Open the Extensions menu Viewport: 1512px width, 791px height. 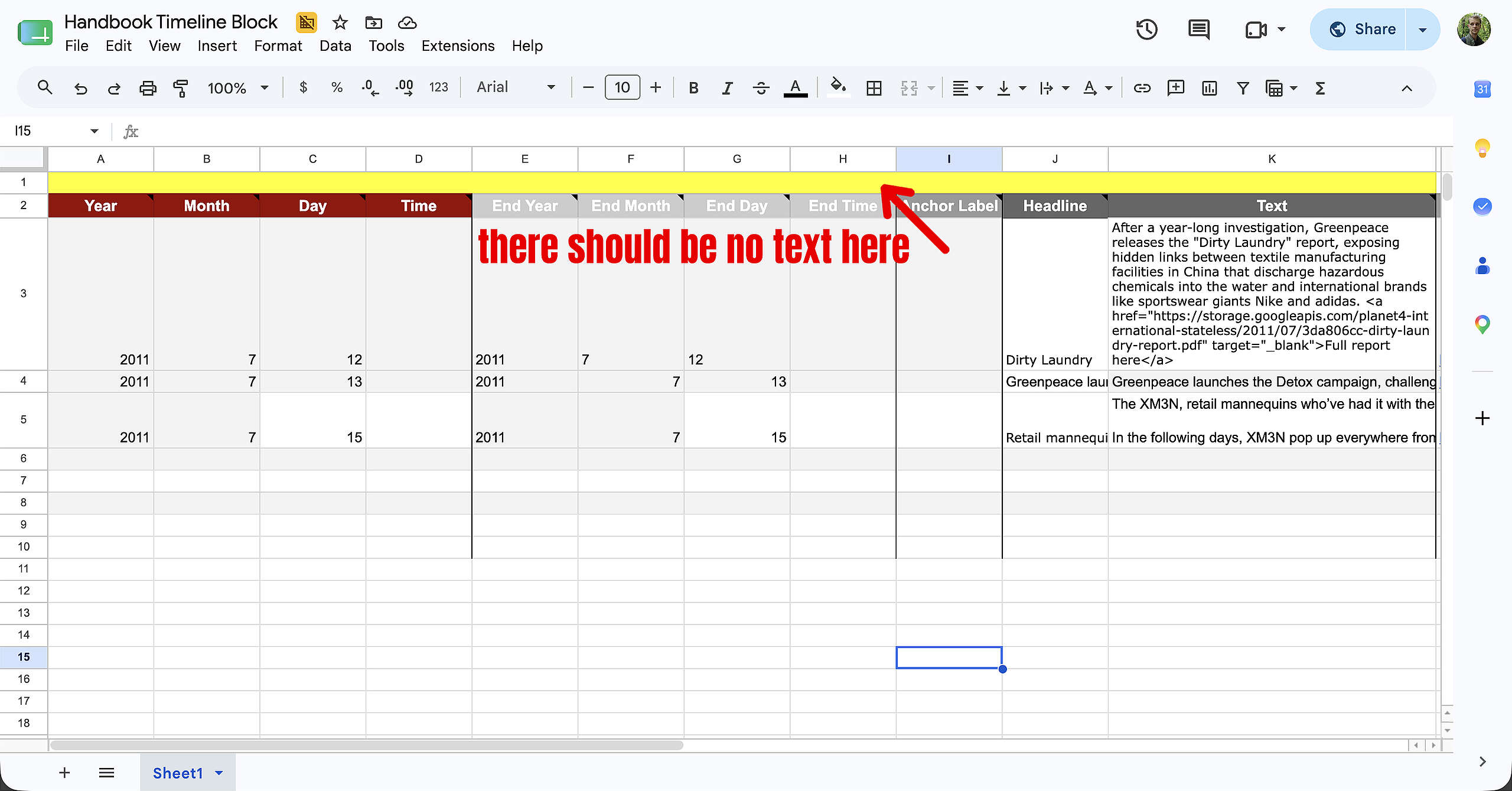(458, 46)
